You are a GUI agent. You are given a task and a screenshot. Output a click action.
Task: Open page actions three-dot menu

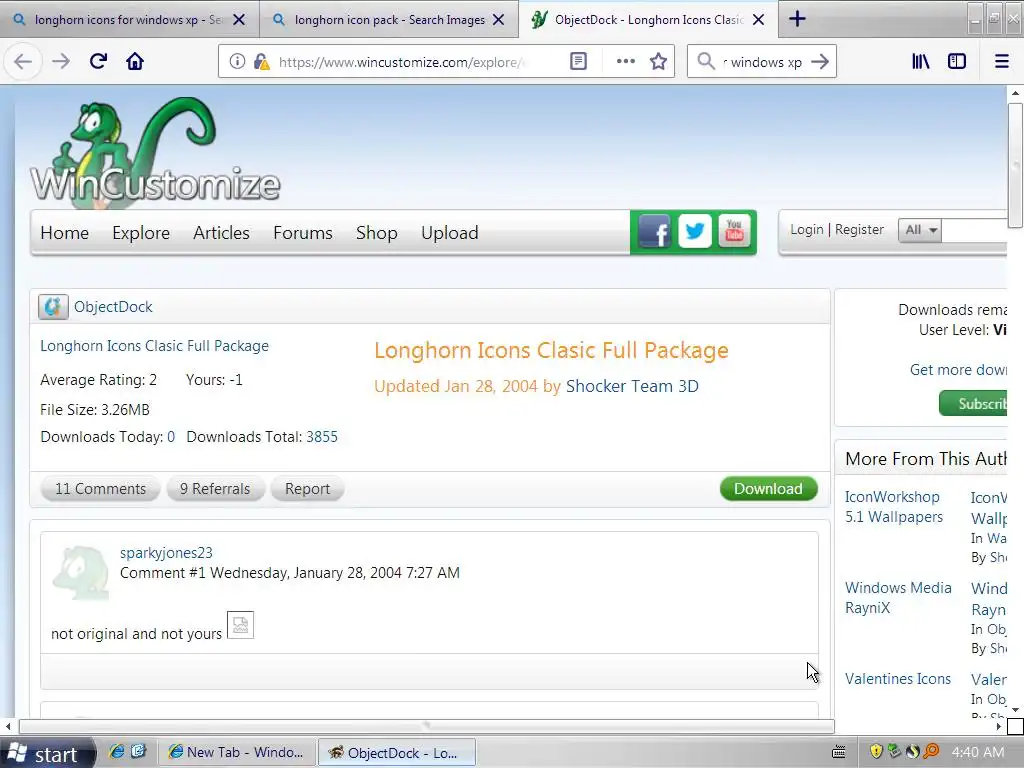click(626, 61)
